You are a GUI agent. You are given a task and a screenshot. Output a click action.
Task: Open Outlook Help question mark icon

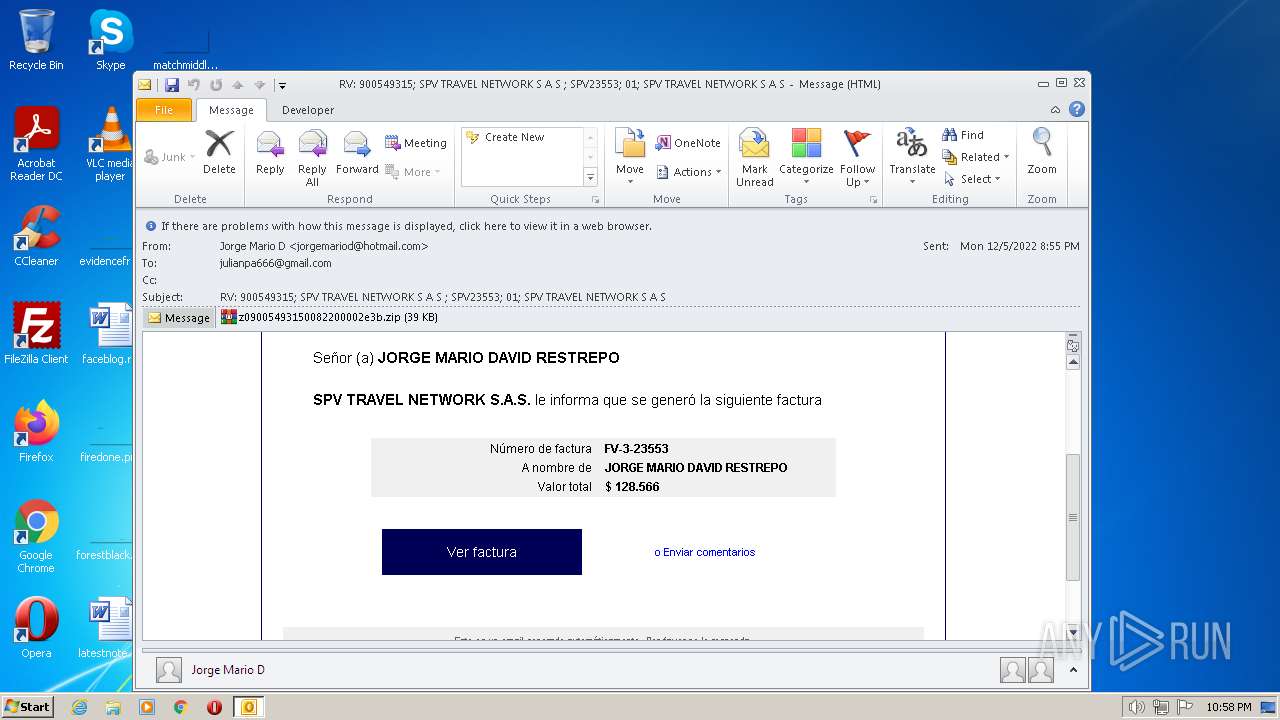click(1076, 110)
